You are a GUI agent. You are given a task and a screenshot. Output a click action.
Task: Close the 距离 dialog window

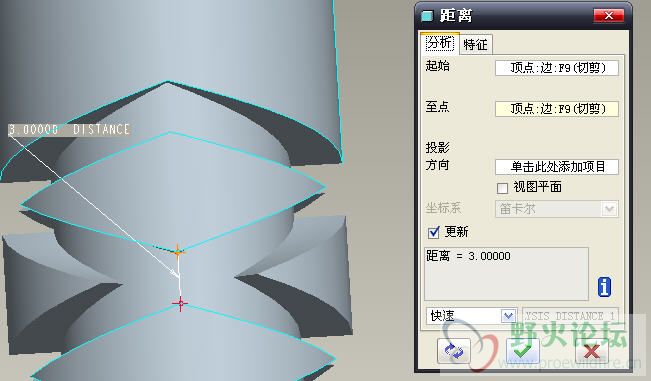point(609,15)
